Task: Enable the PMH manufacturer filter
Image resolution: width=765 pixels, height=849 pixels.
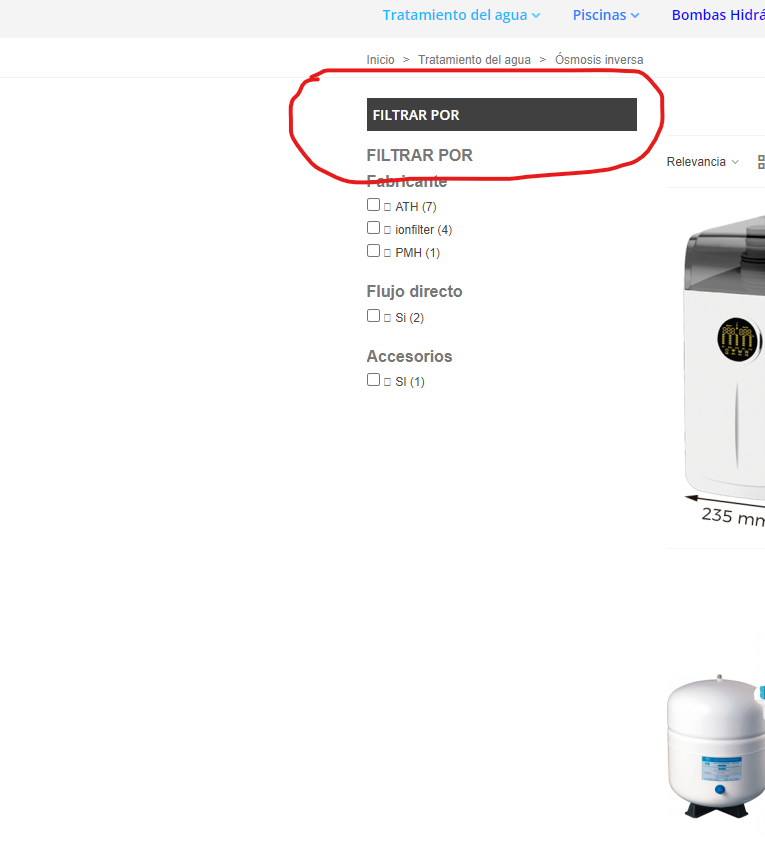Action: coord(373,251)
